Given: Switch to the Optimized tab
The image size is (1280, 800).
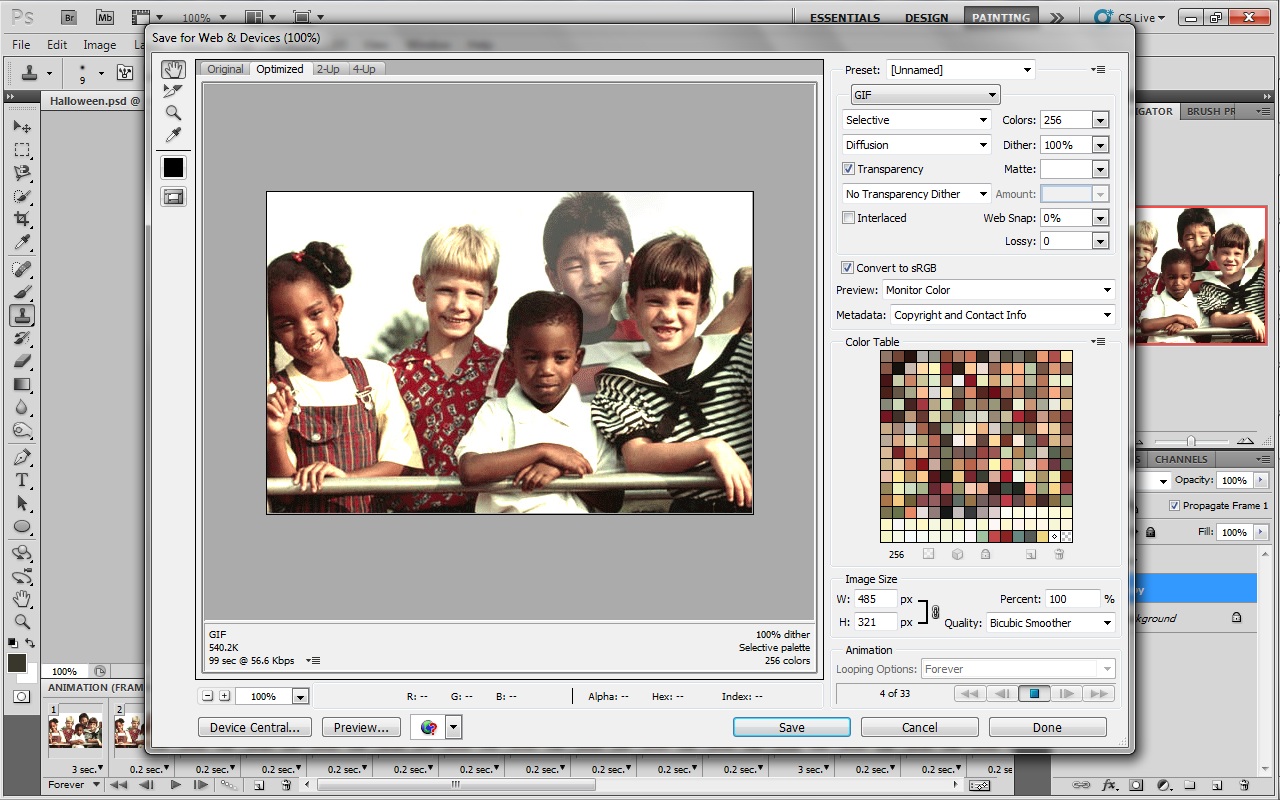Looking at the screenshot, I should (x=280, y=69).
